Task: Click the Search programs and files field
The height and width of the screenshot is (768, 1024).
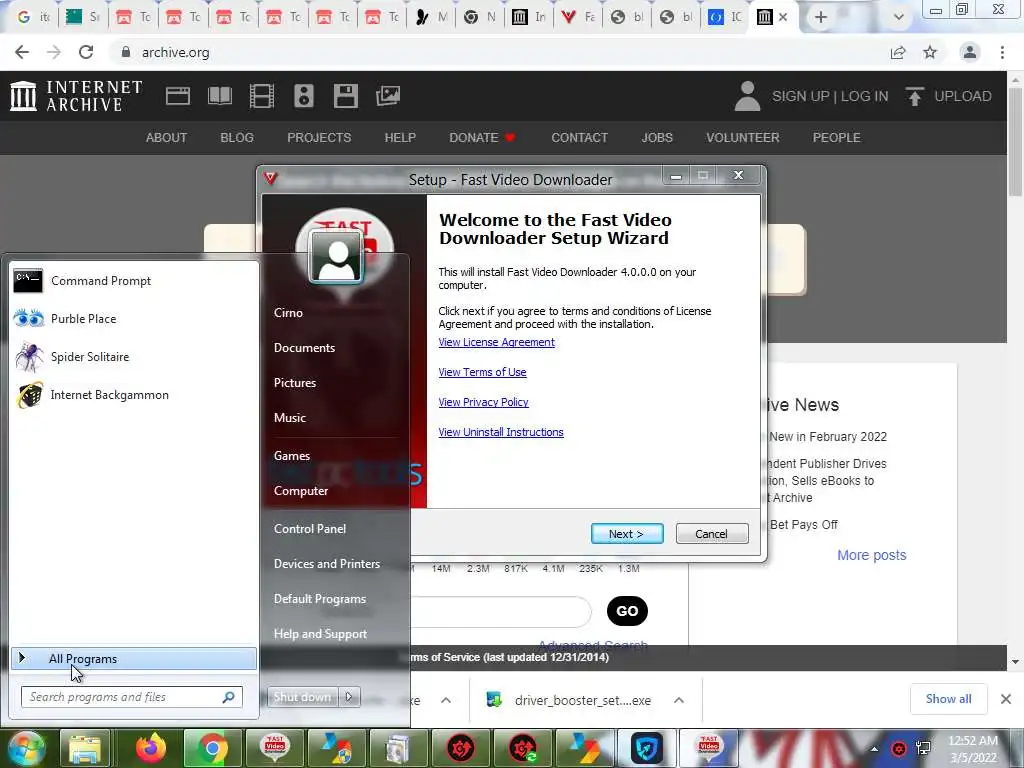Action: [131, 697]
